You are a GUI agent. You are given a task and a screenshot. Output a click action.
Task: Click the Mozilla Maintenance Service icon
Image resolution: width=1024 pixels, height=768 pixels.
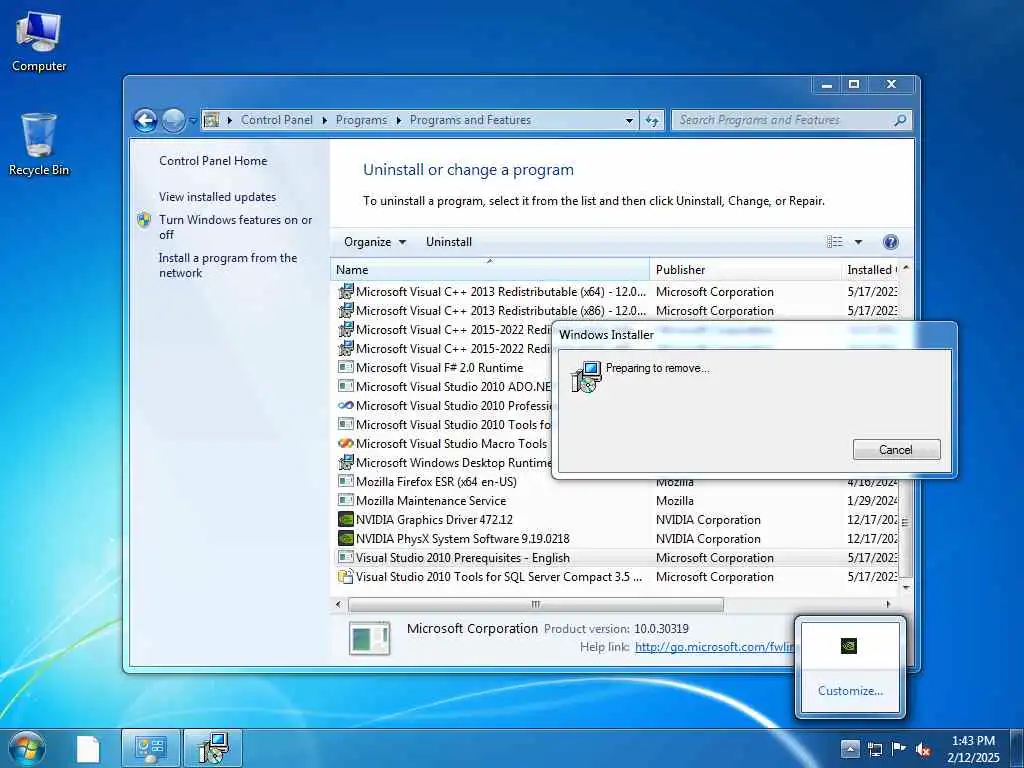click(x=345, y=500)
